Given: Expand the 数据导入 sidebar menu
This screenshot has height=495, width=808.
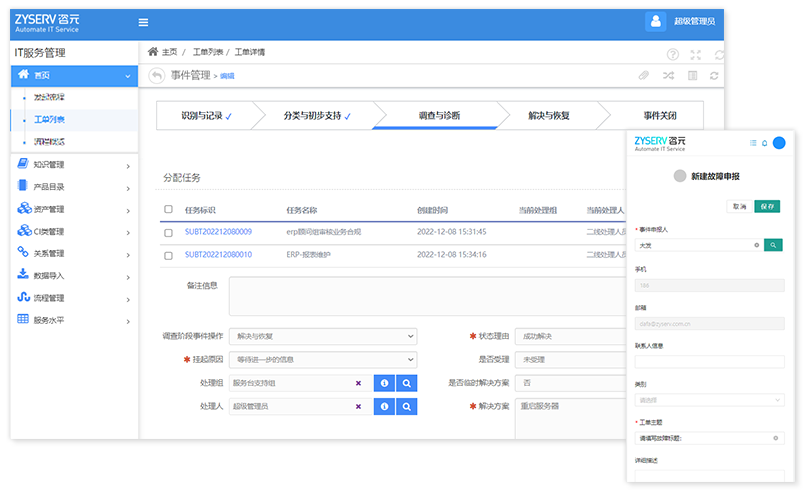Looking at the screenshot, I should pos(74,276).
